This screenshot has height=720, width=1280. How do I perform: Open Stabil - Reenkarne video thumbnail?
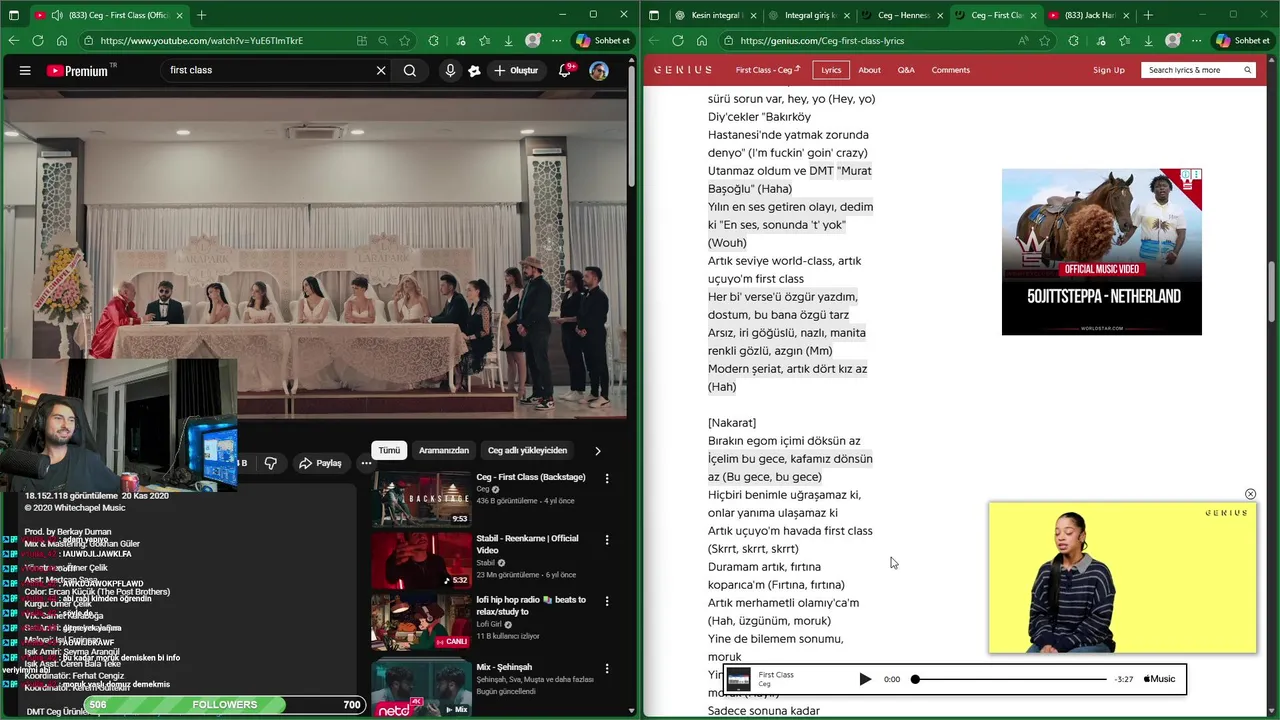[x=421, y=560]
